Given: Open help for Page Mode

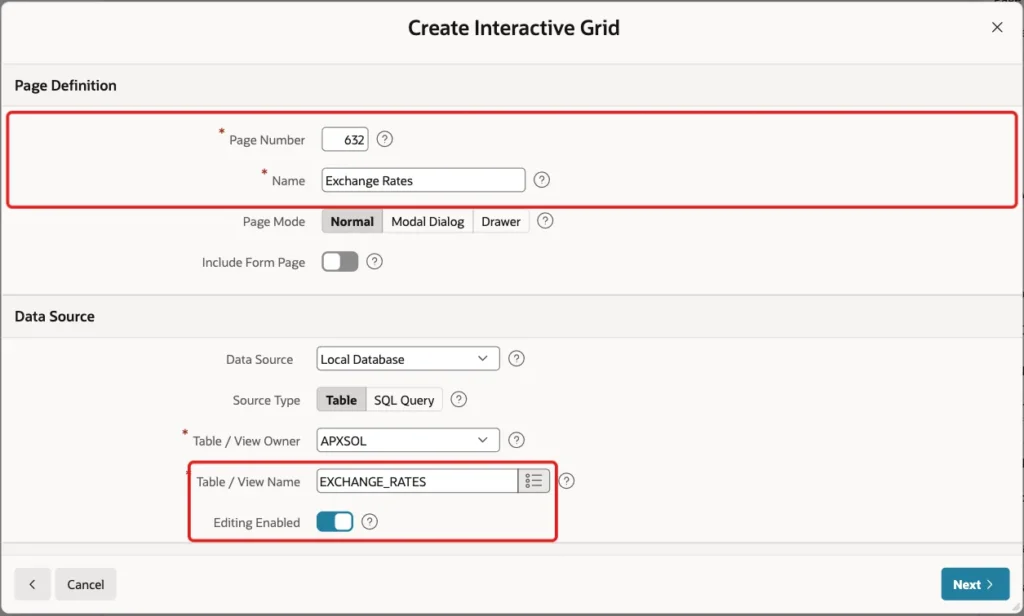Looking at the screenshot, I should pos(545,221).
